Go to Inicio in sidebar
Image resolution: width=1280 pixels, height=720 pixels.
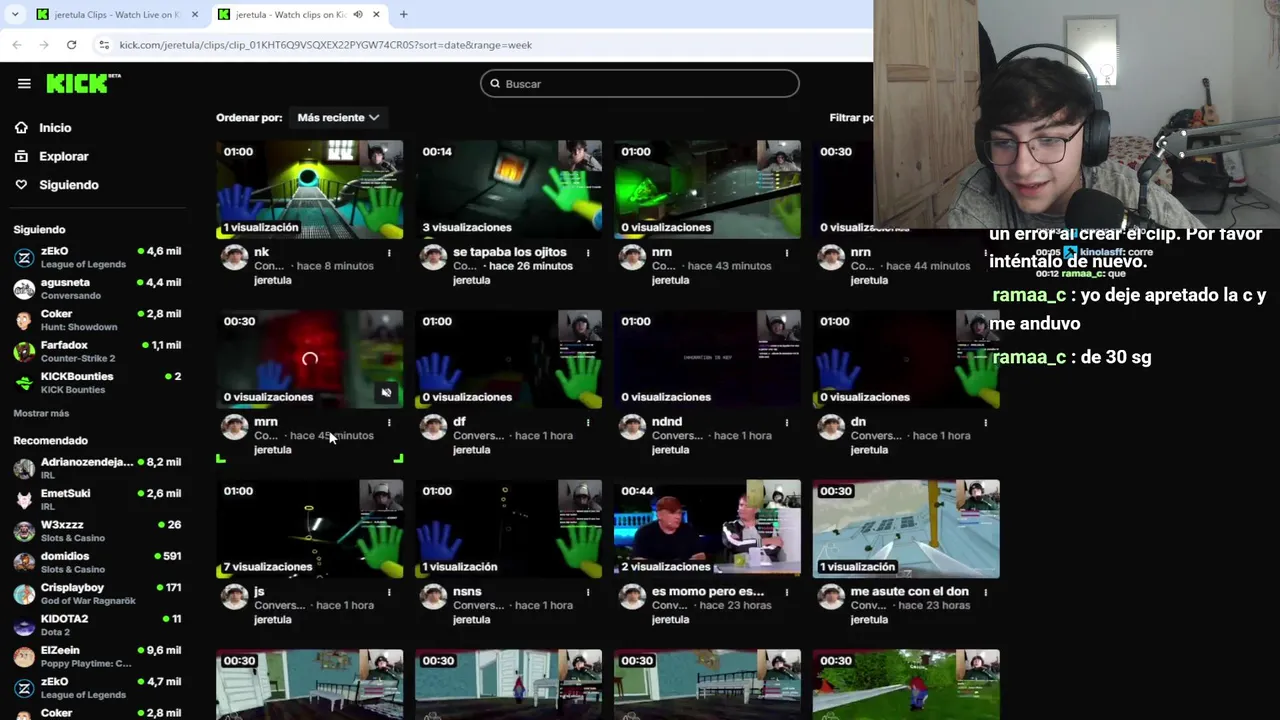[55, 128]
